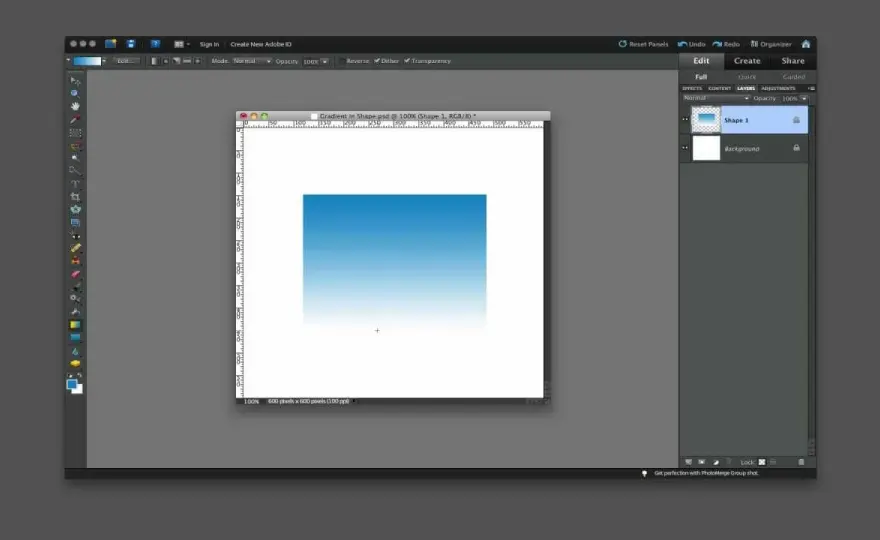Image resolution: width=880 pixels, height=540 pixels.
Task: Select the Cookie Cutter tool
Action: pyautogui.click(x=75, y=209)
